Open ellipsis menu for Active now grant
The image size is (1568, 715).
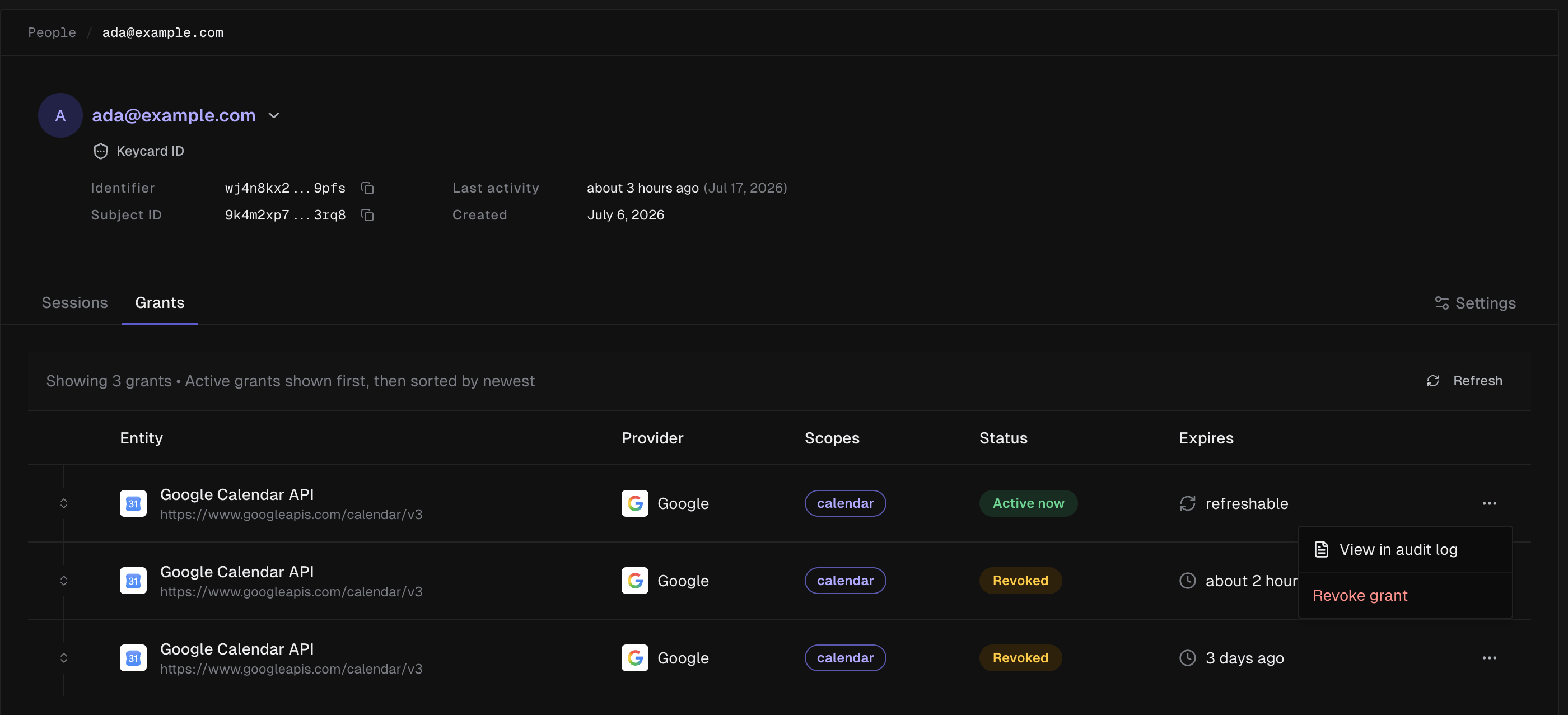(1490, 503)
